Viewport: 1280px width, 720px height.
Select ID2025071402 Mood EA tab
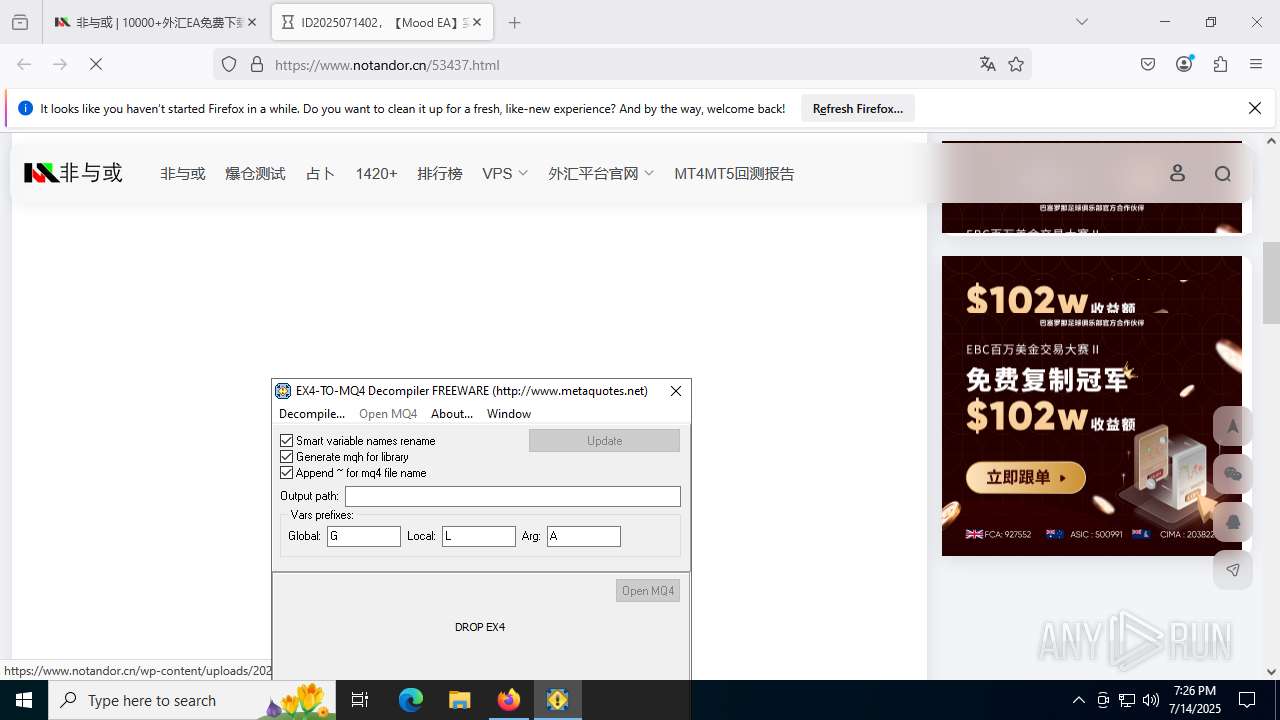pyautogui.click(x=381, y=22)
